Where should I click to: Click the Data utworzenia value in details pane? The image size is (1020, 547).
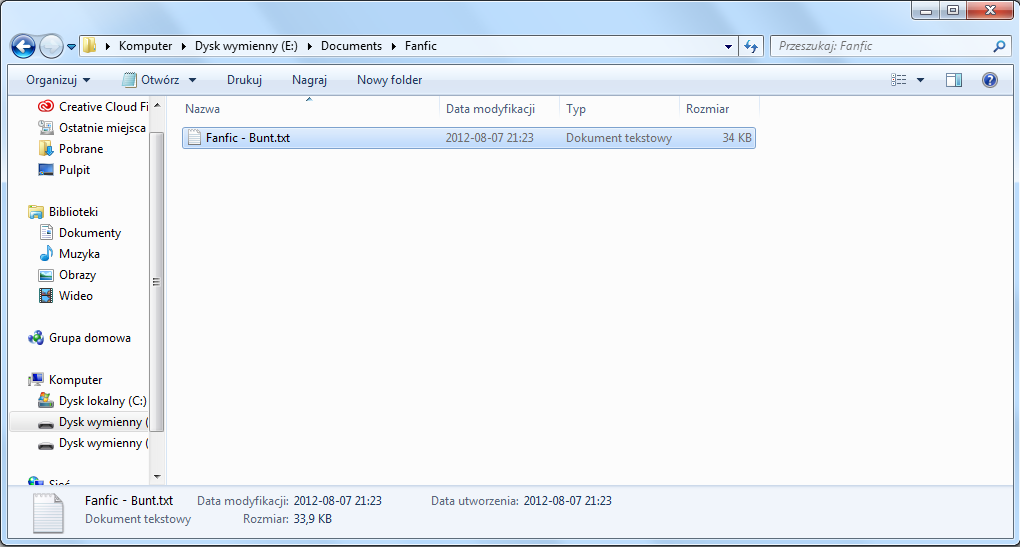click(x=567, y=501)
